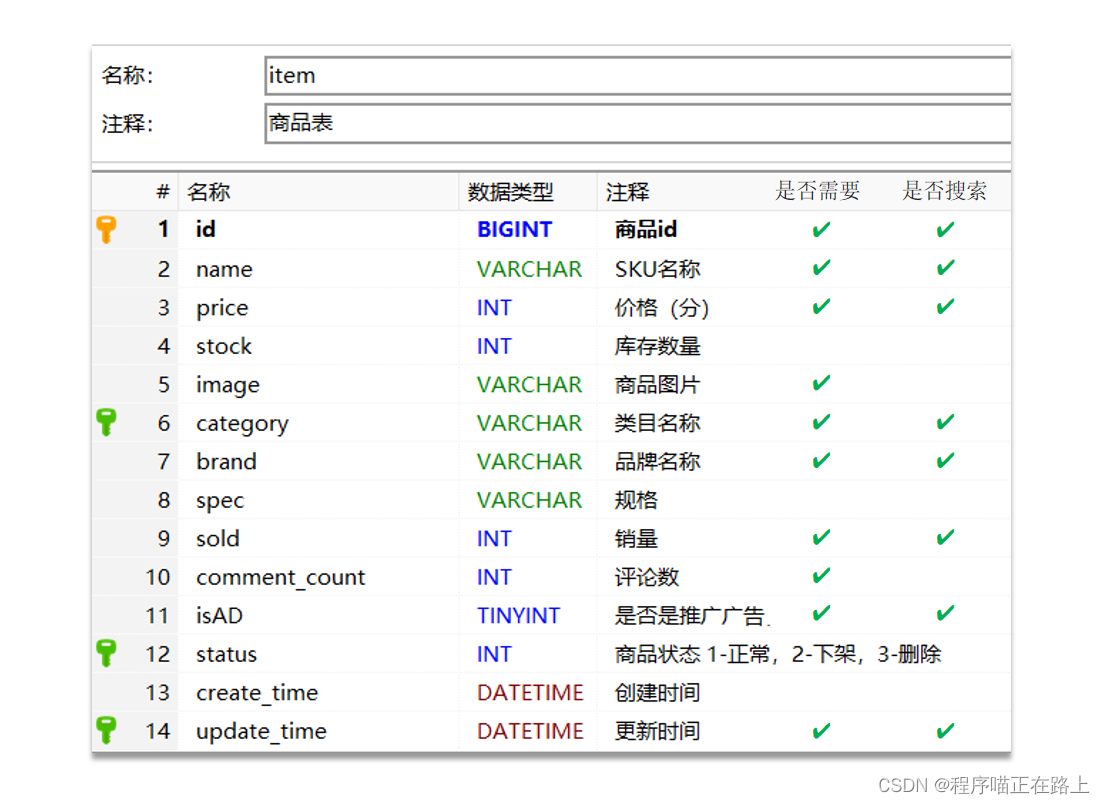Click the comment 是否是推广广告

pyautogui.click(x=691, y=616)
